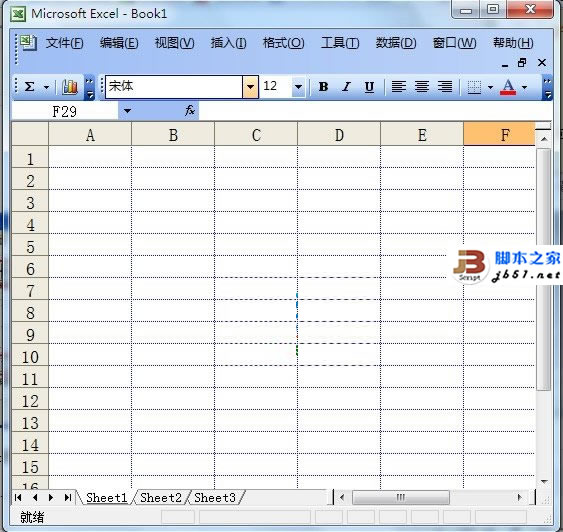This screenshot has width=563, height=532.
Task: Open the AutoSum function dropdown arrow
Action: tap(46, 87)
